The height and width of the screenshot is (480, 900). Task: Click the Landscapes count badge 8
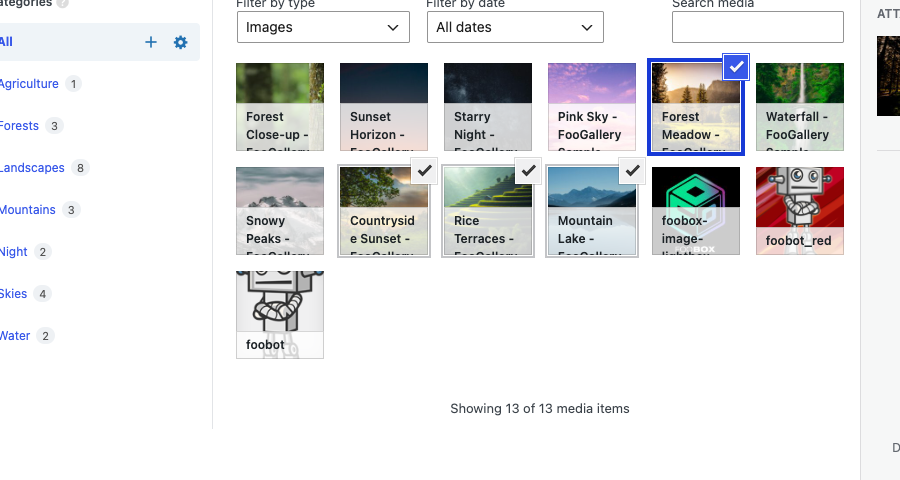click(x=80, y=168)
